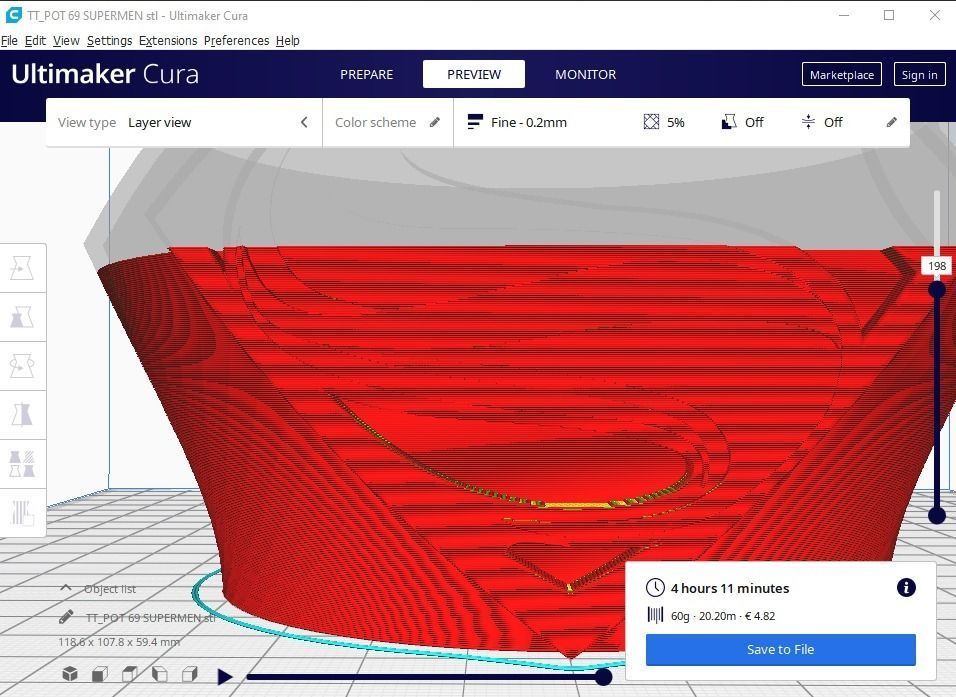Screen dimensions: 956x697
Task: Open the Edit menu
Action: [x=35, y=40]
